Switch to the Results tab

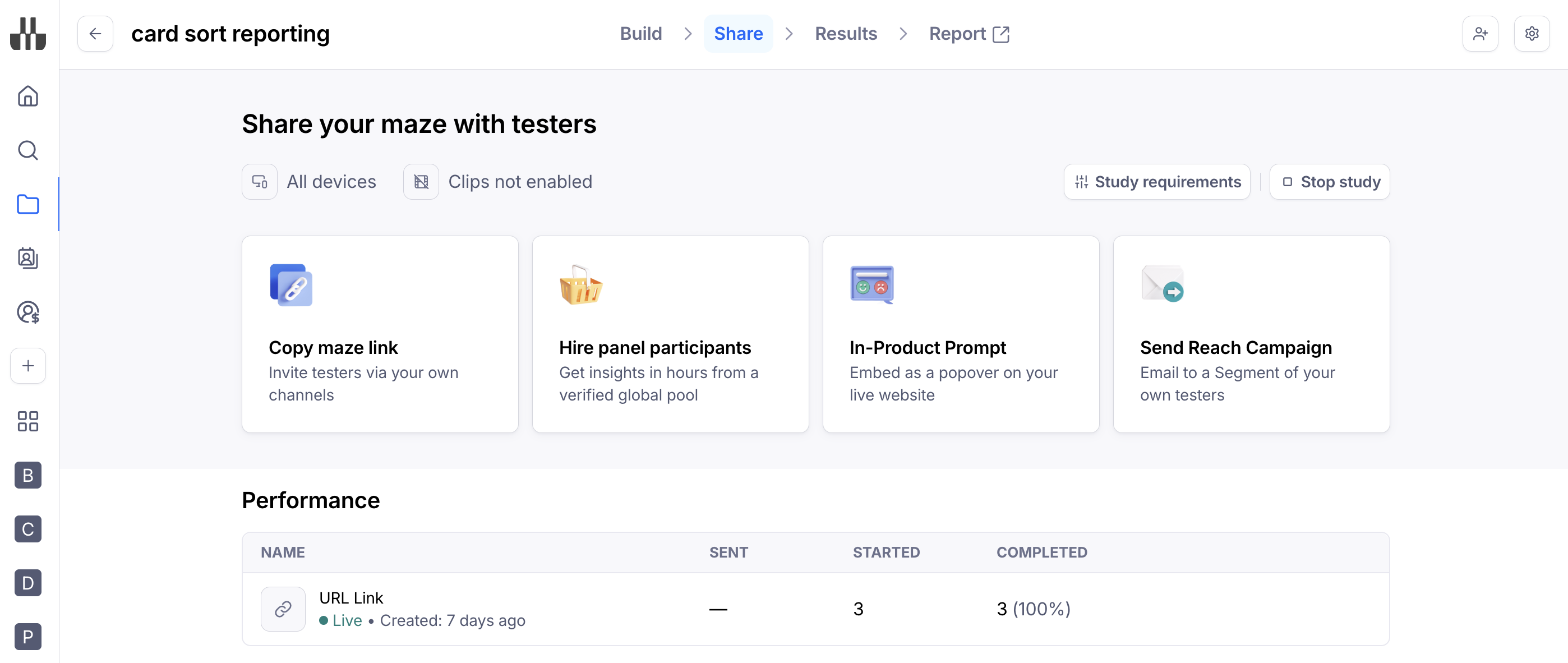(846, 34)
